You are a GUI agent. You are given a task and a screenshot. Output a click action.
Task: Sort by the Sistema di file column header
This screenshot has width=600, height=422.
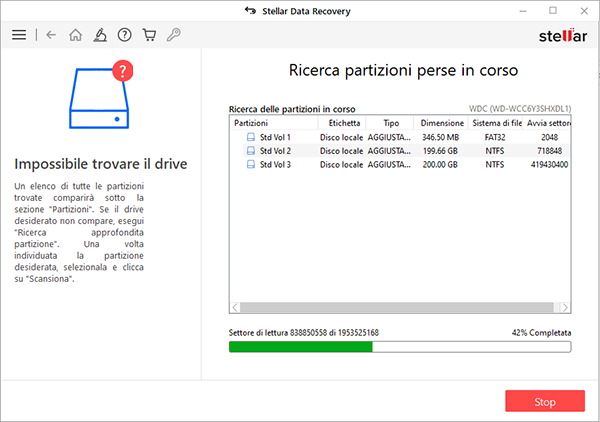[x=496, y=123]
